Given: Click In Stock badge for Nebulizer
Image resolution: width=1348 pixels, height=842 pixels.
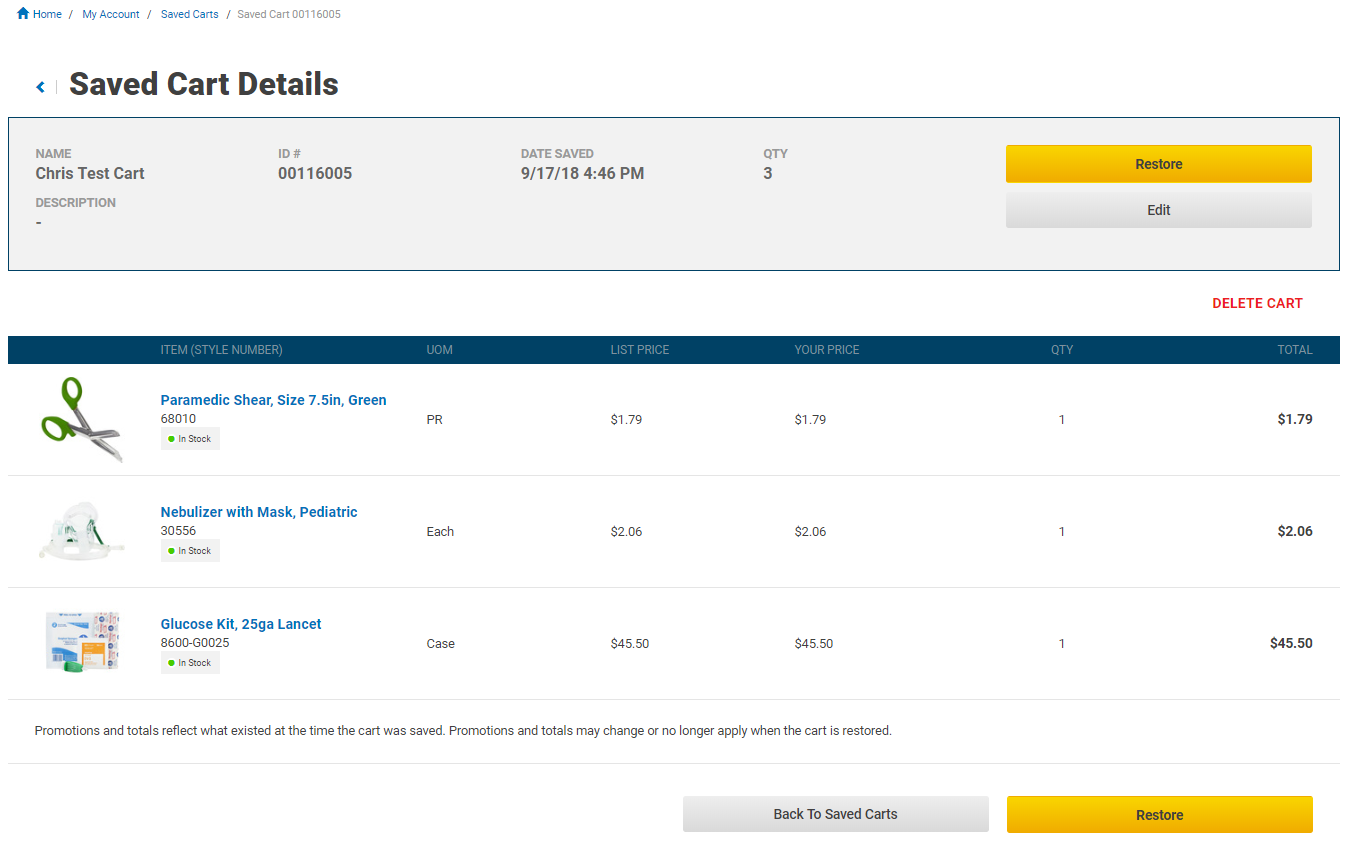Looking at the screenshot, I should [190, 551].
